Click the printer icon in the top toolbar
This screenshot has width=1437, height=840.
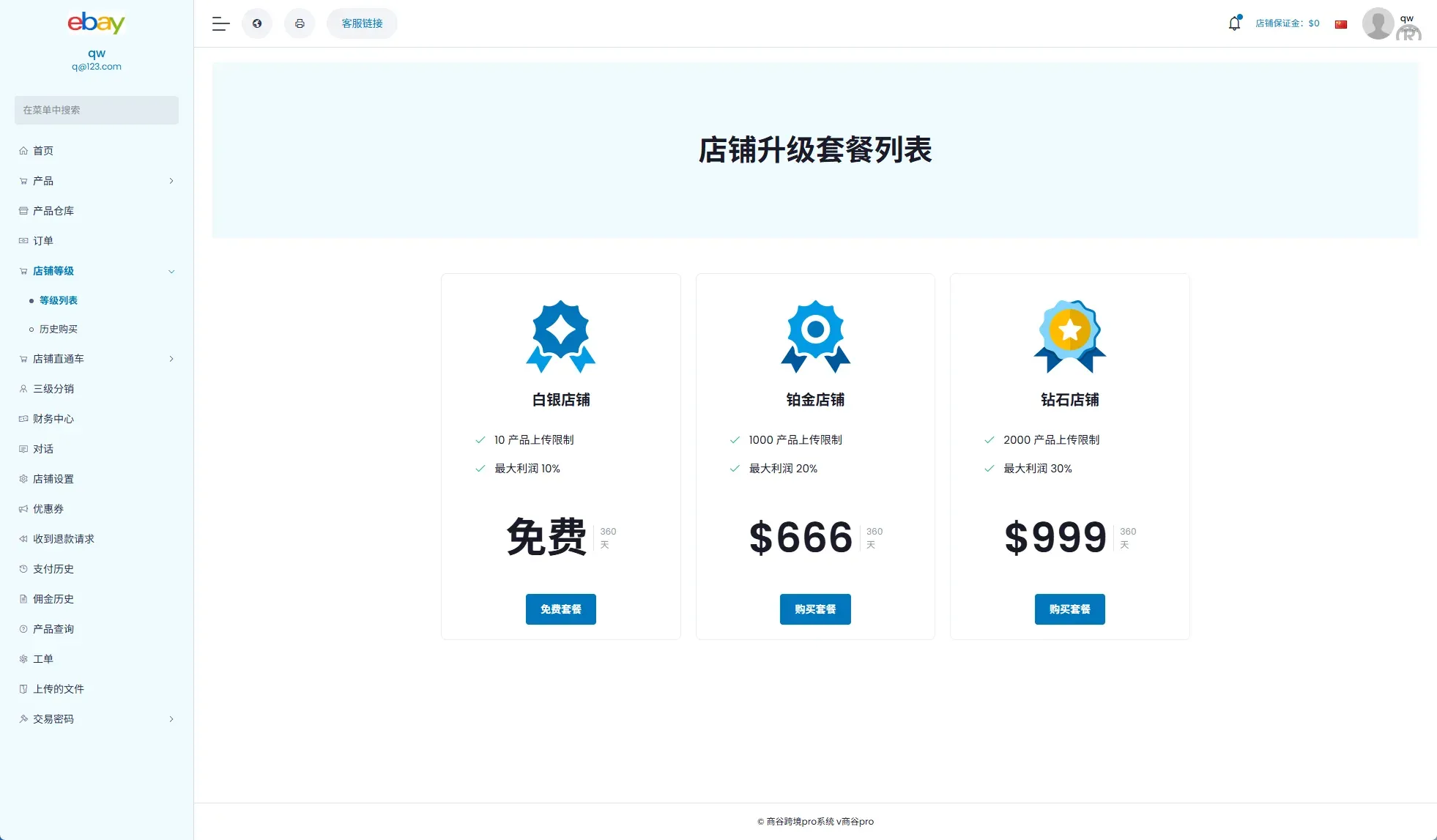pos(300,23)
